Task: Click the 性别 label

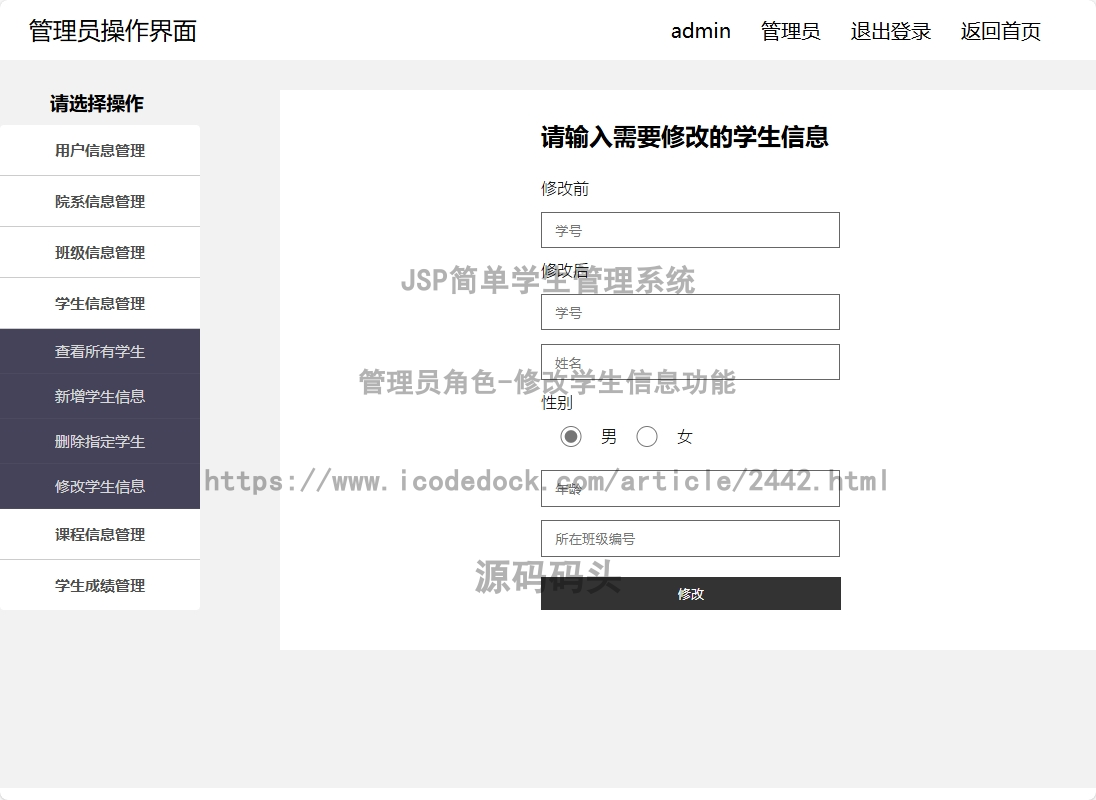Action: point(557,402)
